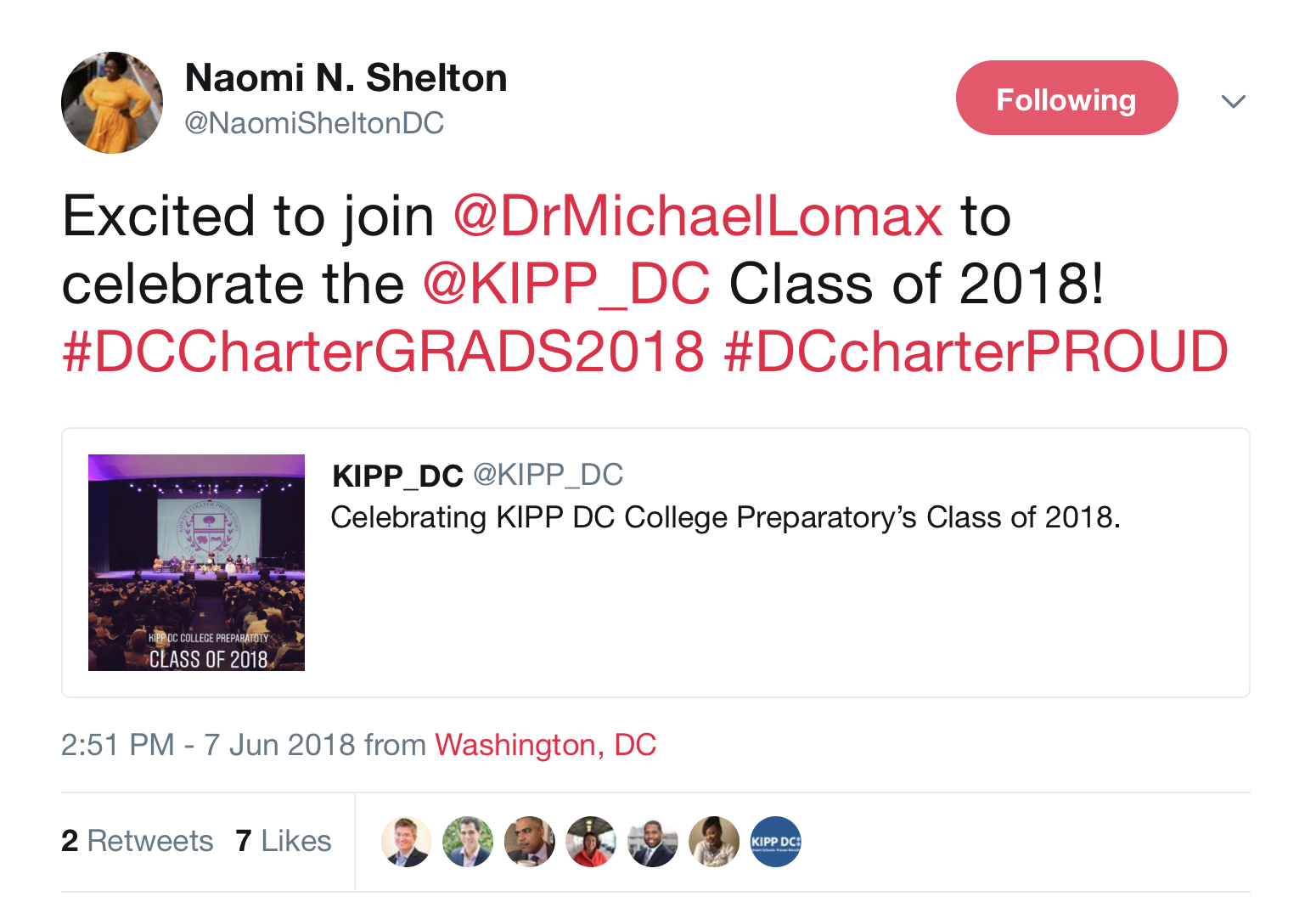Open sixth liker avatar of woman

pos(714,842)
